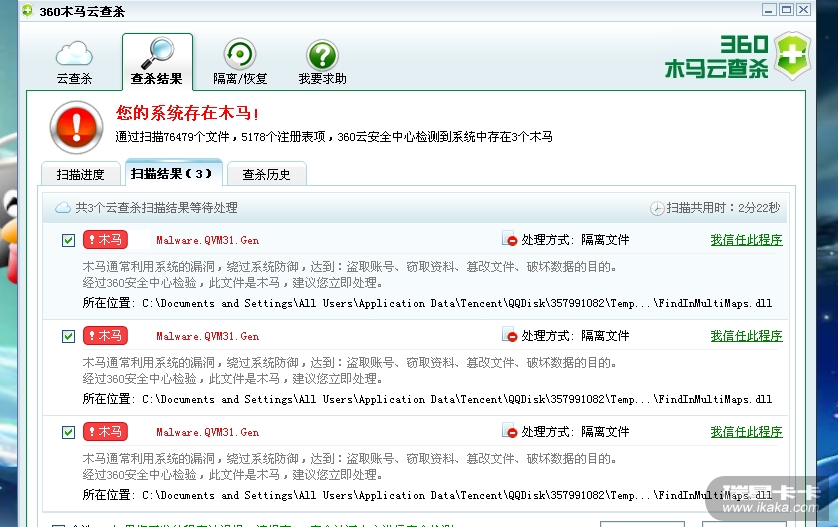Click the third Malware.QVM31.Gen threat name
This screenshot has width=838, height=527.
click(x=207, y=432)
